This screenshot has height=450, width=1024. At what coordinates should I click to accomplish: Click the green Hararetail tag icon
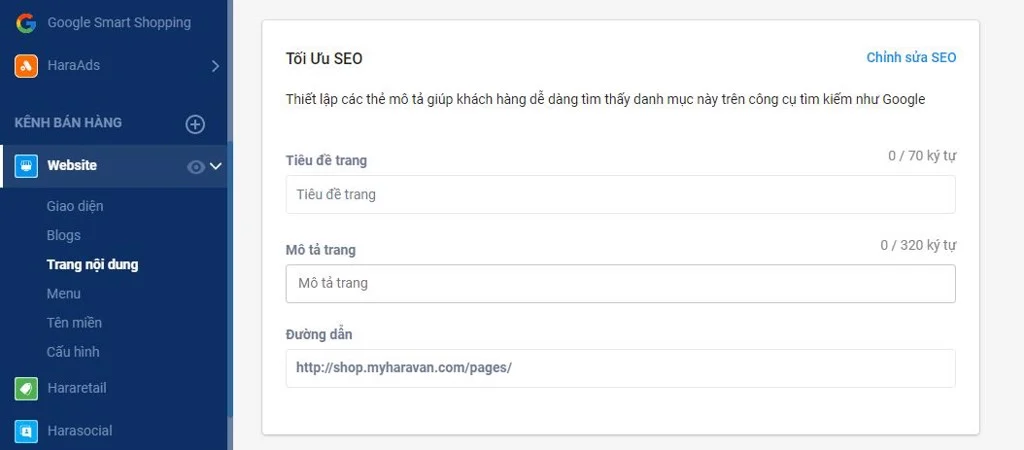[26, 388]
